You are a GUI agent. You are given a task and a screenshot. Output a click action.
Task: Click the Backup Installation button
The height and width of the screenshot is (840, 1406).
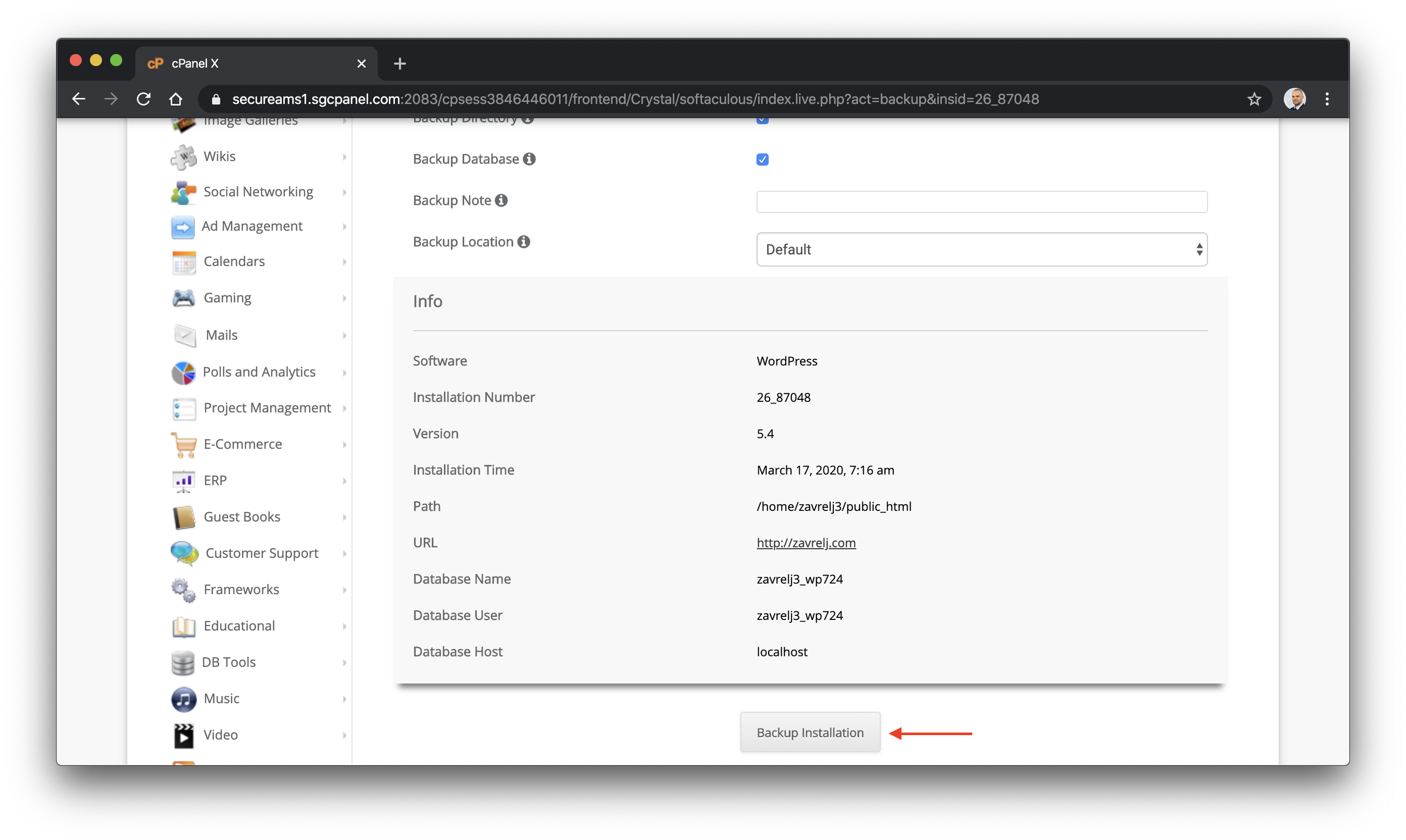point(809,733)
